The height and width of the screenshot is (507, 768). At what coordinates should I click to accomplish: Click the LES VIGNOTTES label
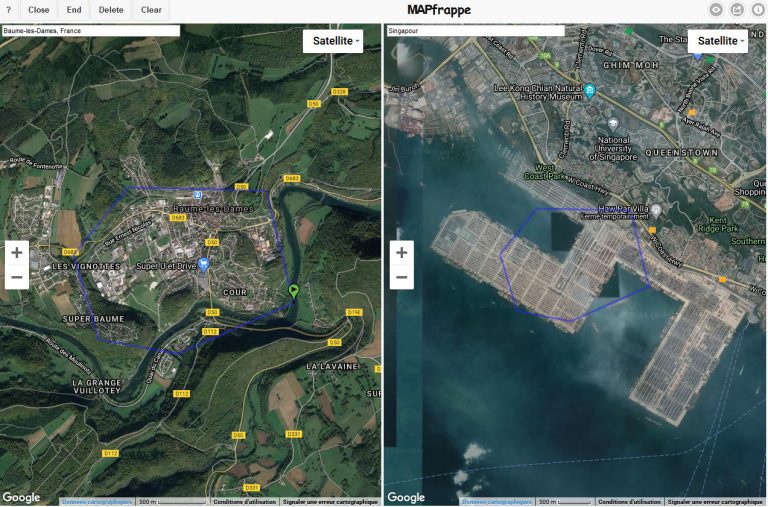coord(86,266)
